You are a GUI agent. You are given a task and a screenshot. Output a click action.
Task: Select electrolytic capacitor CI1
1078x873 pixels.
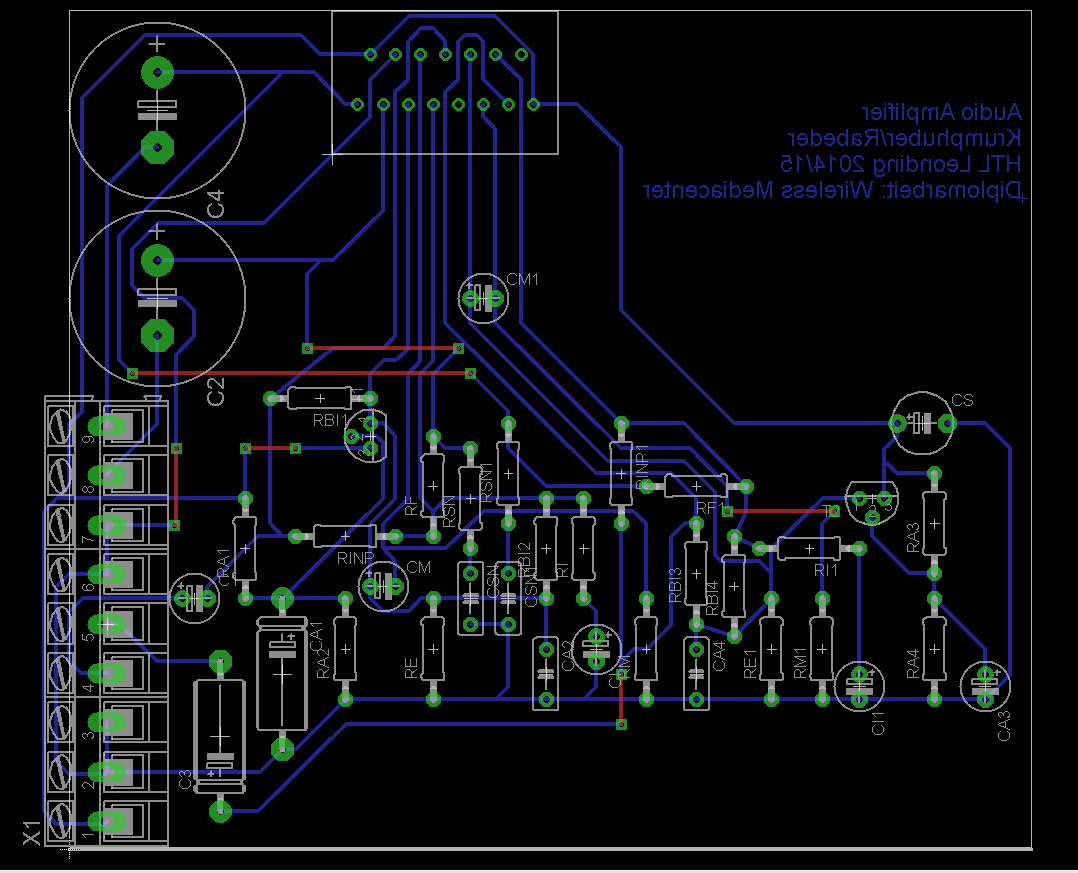click(859, 686)
